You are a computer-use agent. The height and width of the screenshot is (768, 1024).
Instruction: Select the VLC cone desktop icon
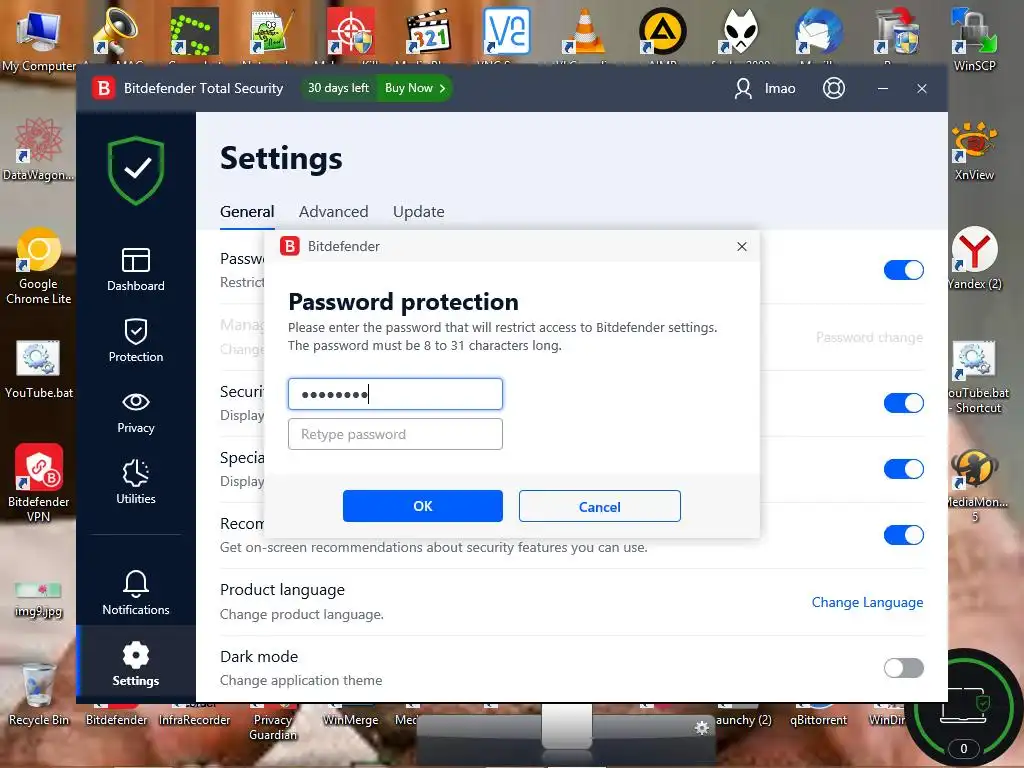(584, 31)
